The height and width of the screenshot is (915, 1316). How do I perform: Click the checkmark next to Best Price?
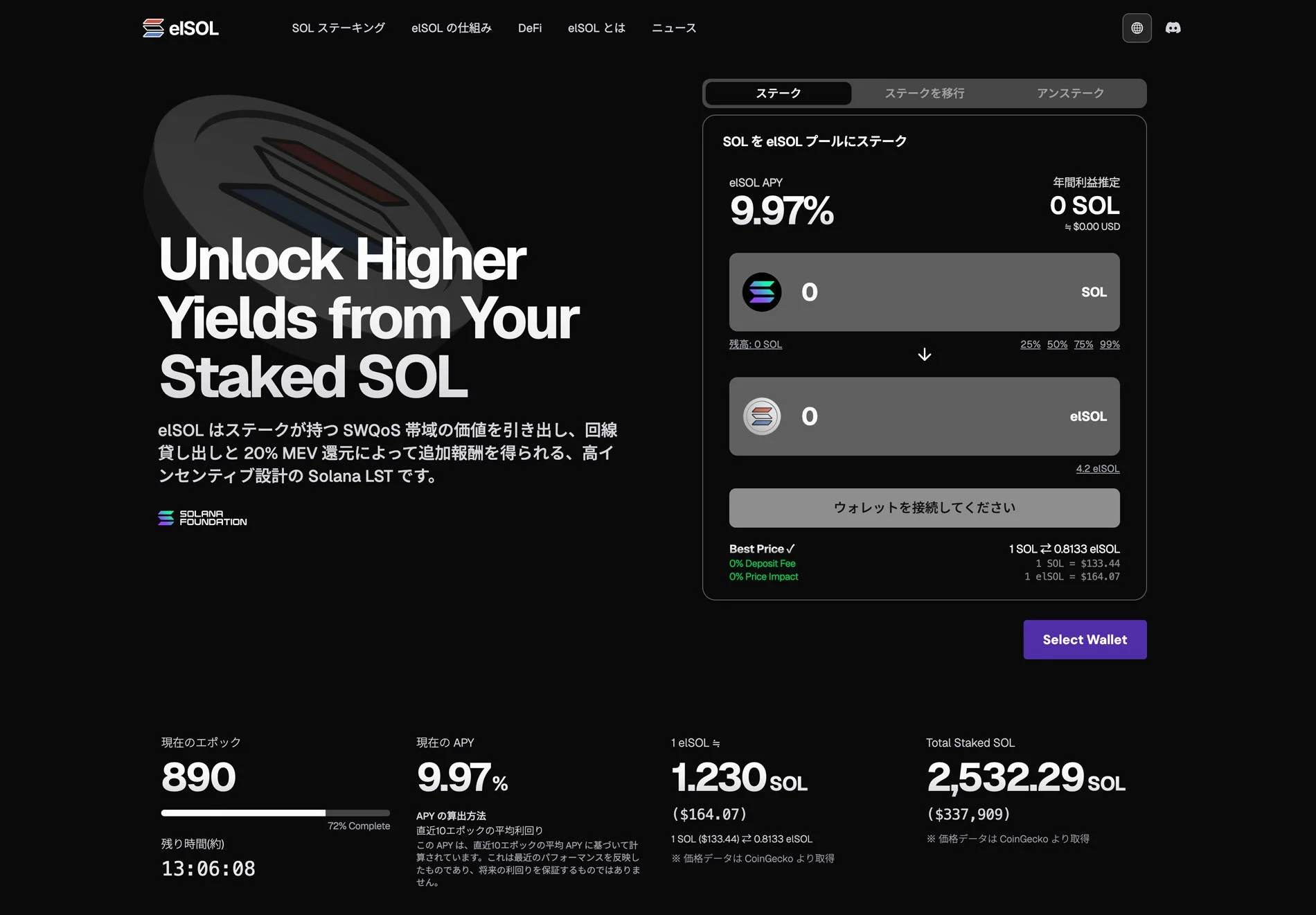[x=790, y=548]
